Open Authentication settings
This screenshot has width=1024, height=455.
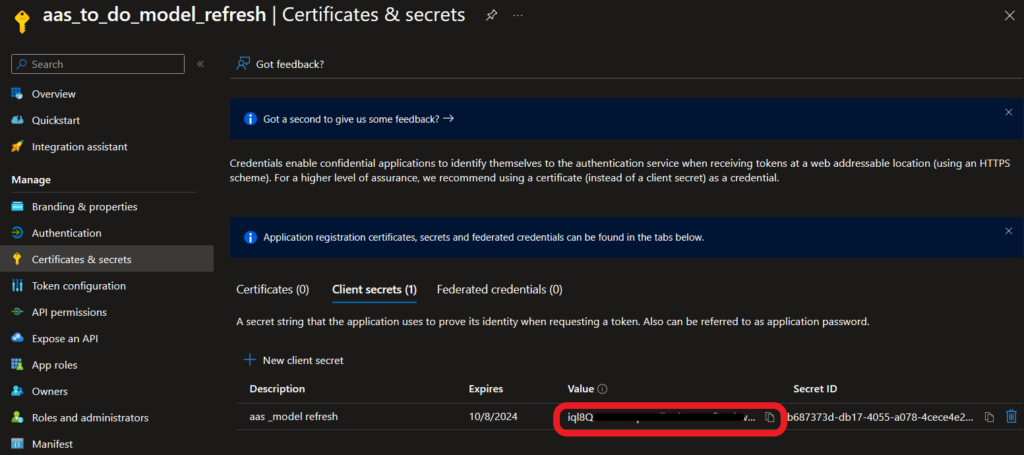coord(67,233)
